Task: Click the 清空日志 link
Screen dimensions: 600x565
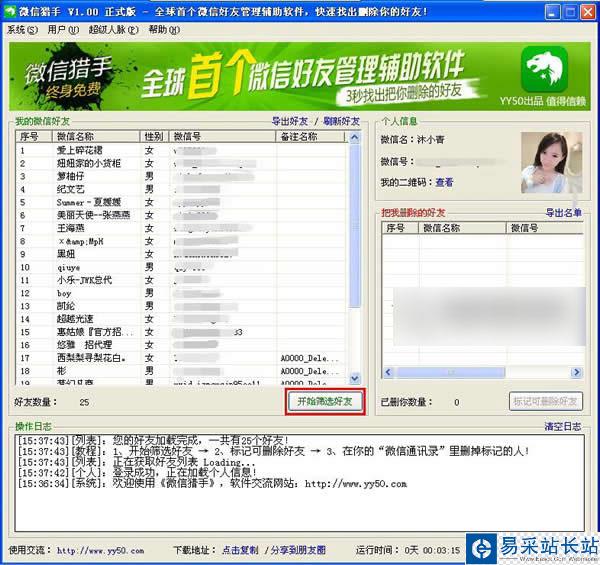Action: pyautogui.click(x=562, y=426)
